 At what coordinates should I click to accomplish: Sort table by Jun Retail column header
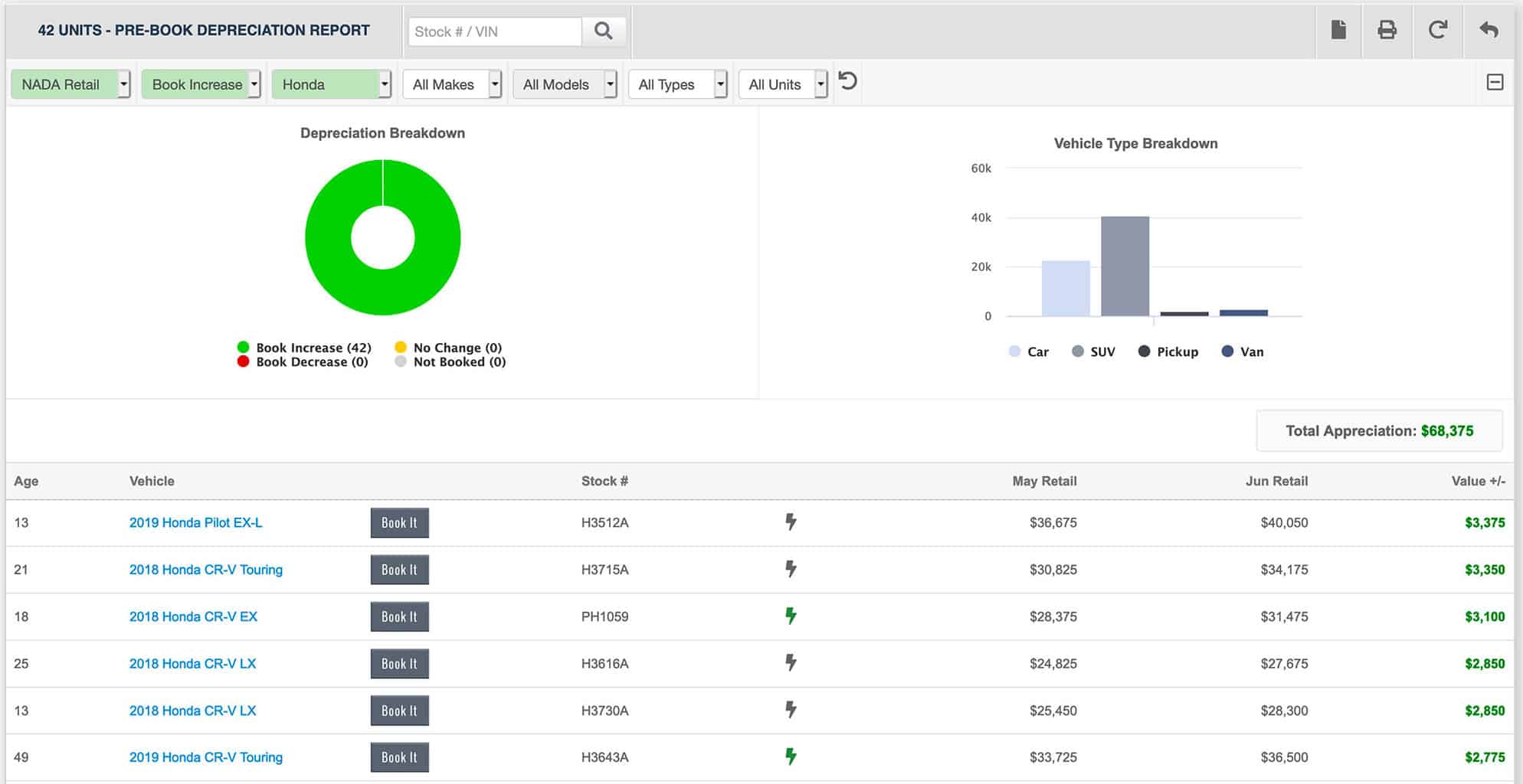[x=1276, y=481]
